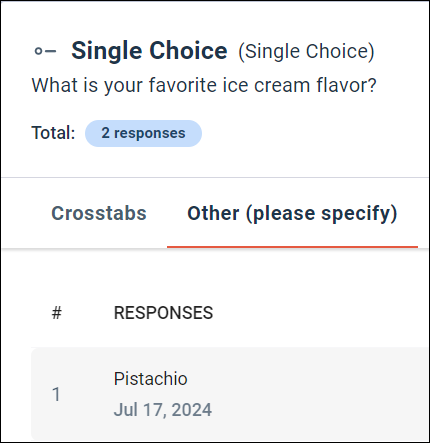The width and height of the screenshot is (430, 443).
Task: Click the favorite ice cream flavor question text
Action: click(x=204, y=85)
